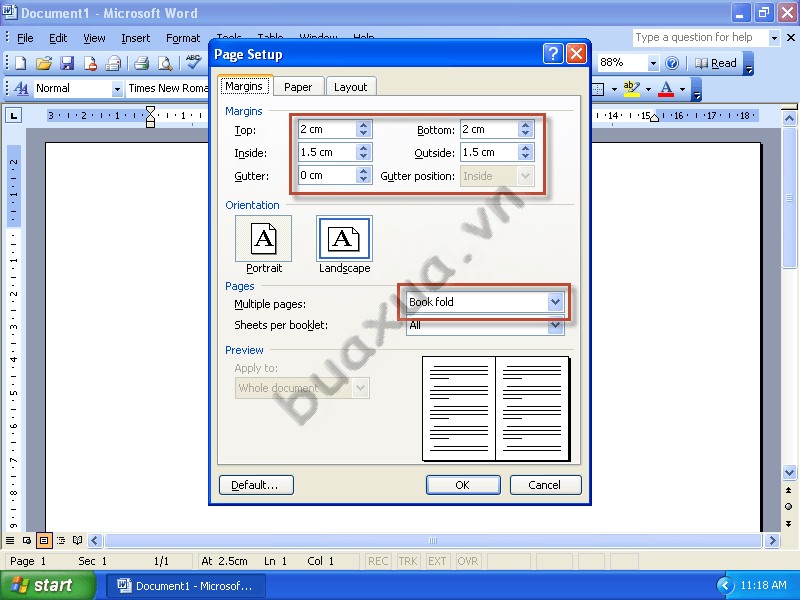Switch to Outline view icon
This screenshot has height=600, width=800.
(61, 540)
